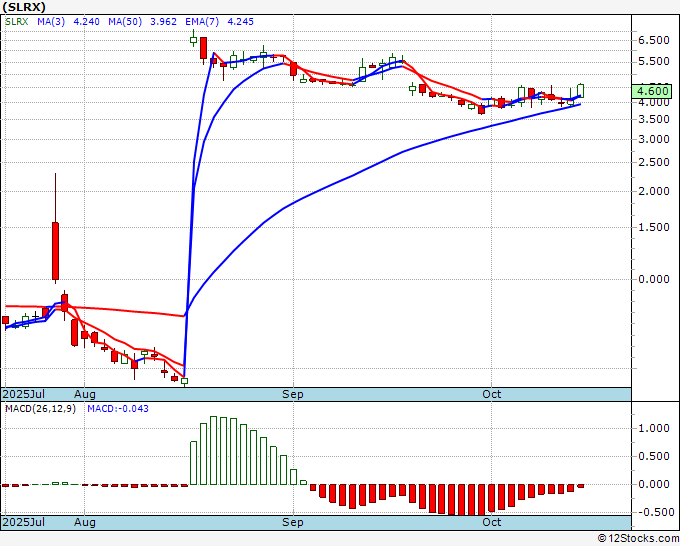
Task: Click the last green candlestick in October
Action: pos(581,91)
